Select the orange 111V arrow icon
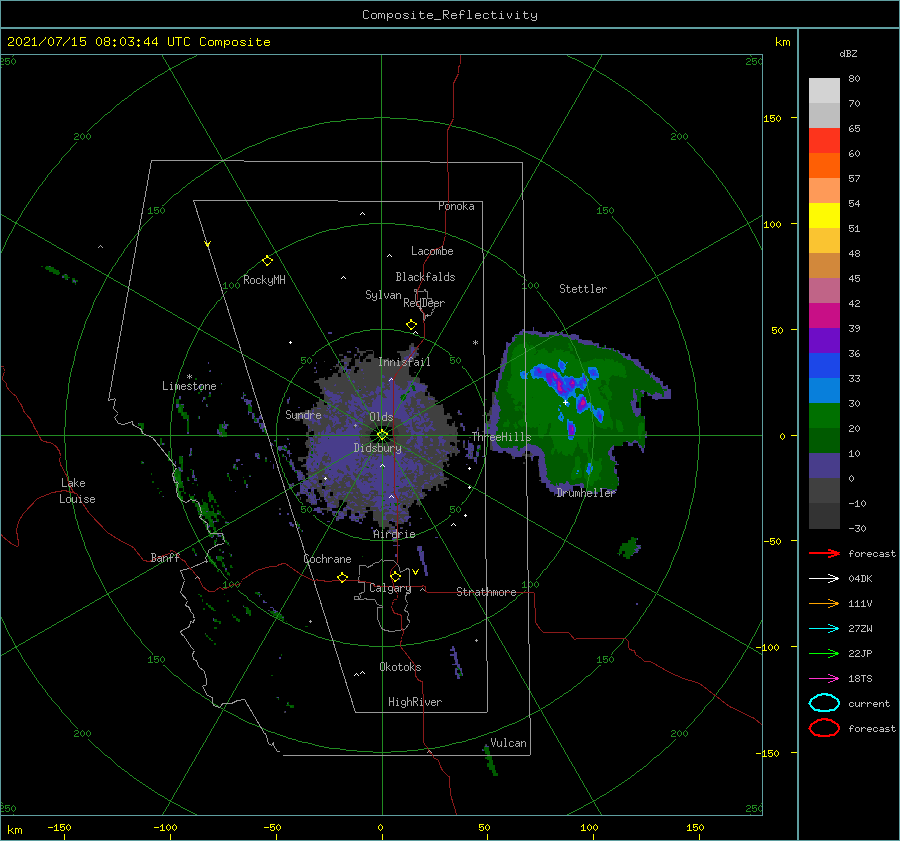Viewport: 900px width, 841px height. point(824,603)
